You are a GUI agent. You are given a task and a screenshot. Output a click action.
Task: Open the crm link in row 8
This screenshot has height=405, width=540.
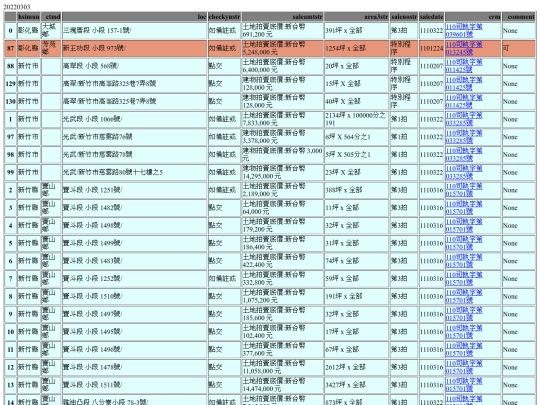tap(464, 297)
